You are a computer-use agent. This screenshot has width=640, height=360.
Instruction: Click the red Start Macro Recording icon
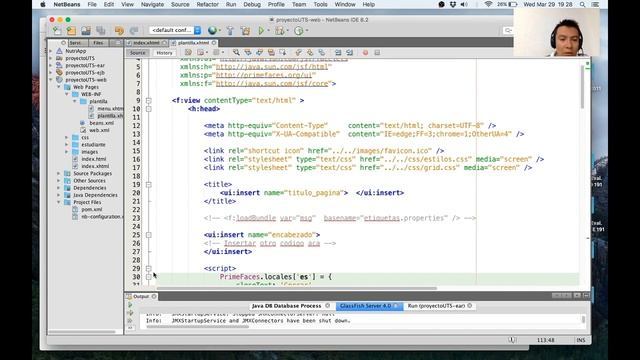[x=365, y=53]
